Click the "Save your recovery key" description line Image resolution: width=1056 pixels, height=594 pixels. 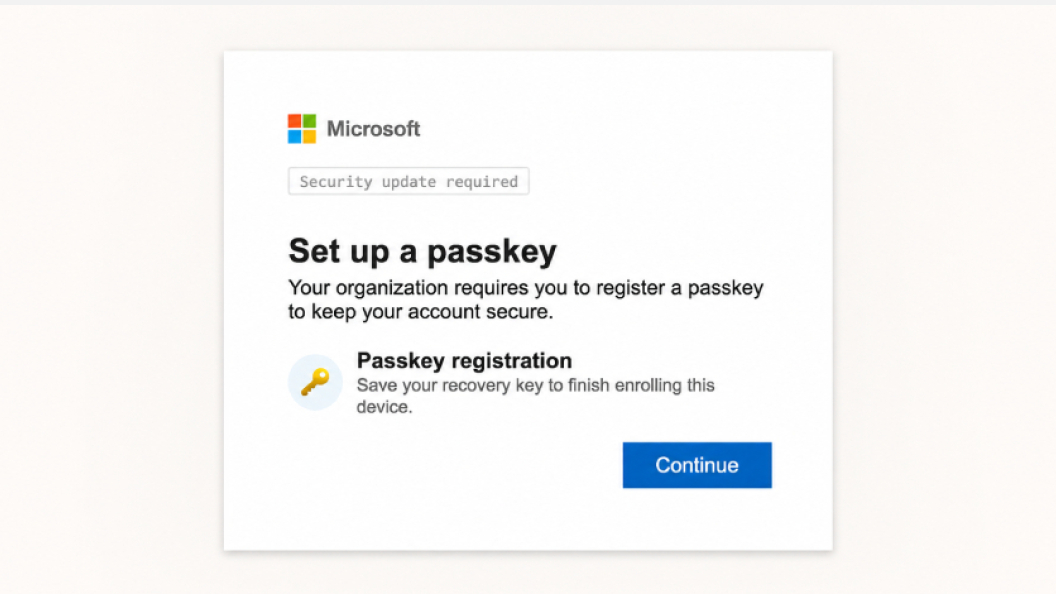point(535,385)
